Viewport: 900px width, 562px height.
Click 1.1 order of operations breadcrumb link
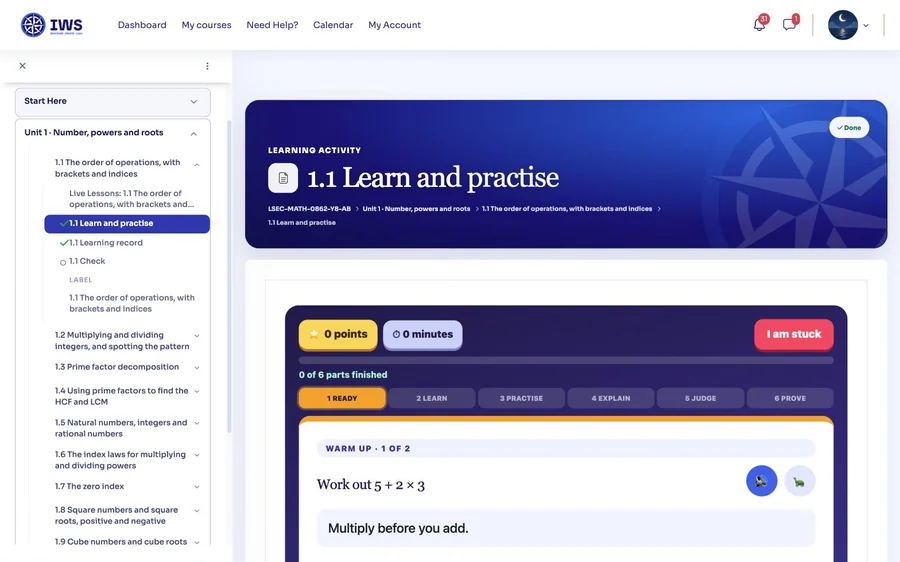click(x=567, y=209)
